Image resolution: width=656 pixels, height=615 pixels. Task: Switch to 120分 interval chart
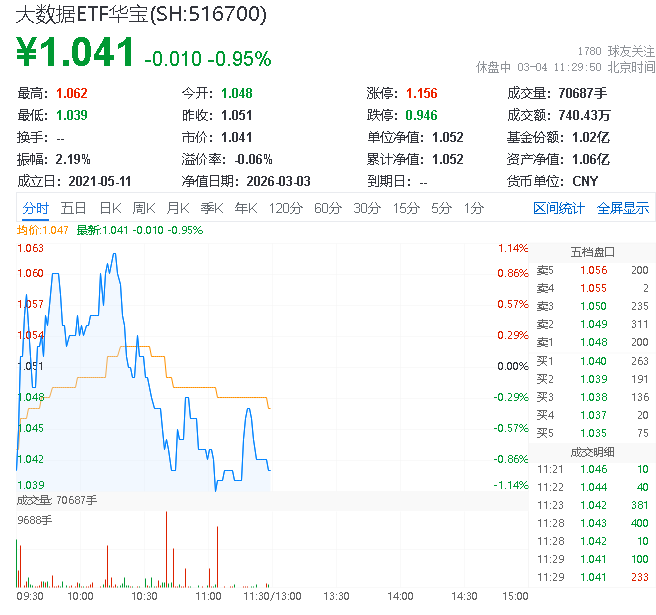(x=285, y=208)
